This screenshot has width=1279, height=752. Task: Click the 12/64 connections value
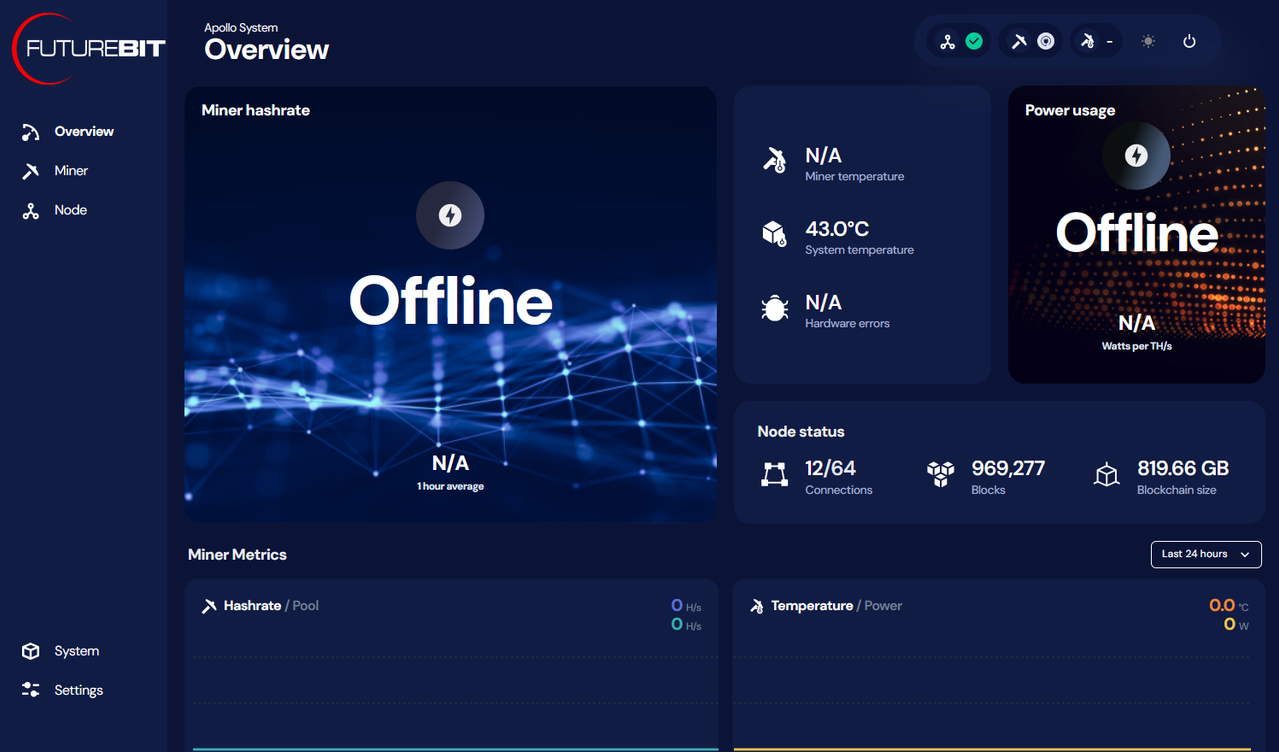(x=830, y=468)
